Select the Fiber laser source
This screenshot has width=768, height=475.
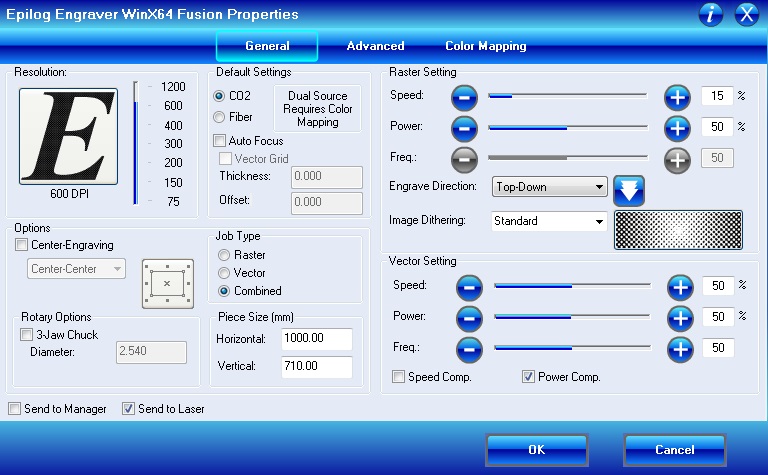(219, 117)
